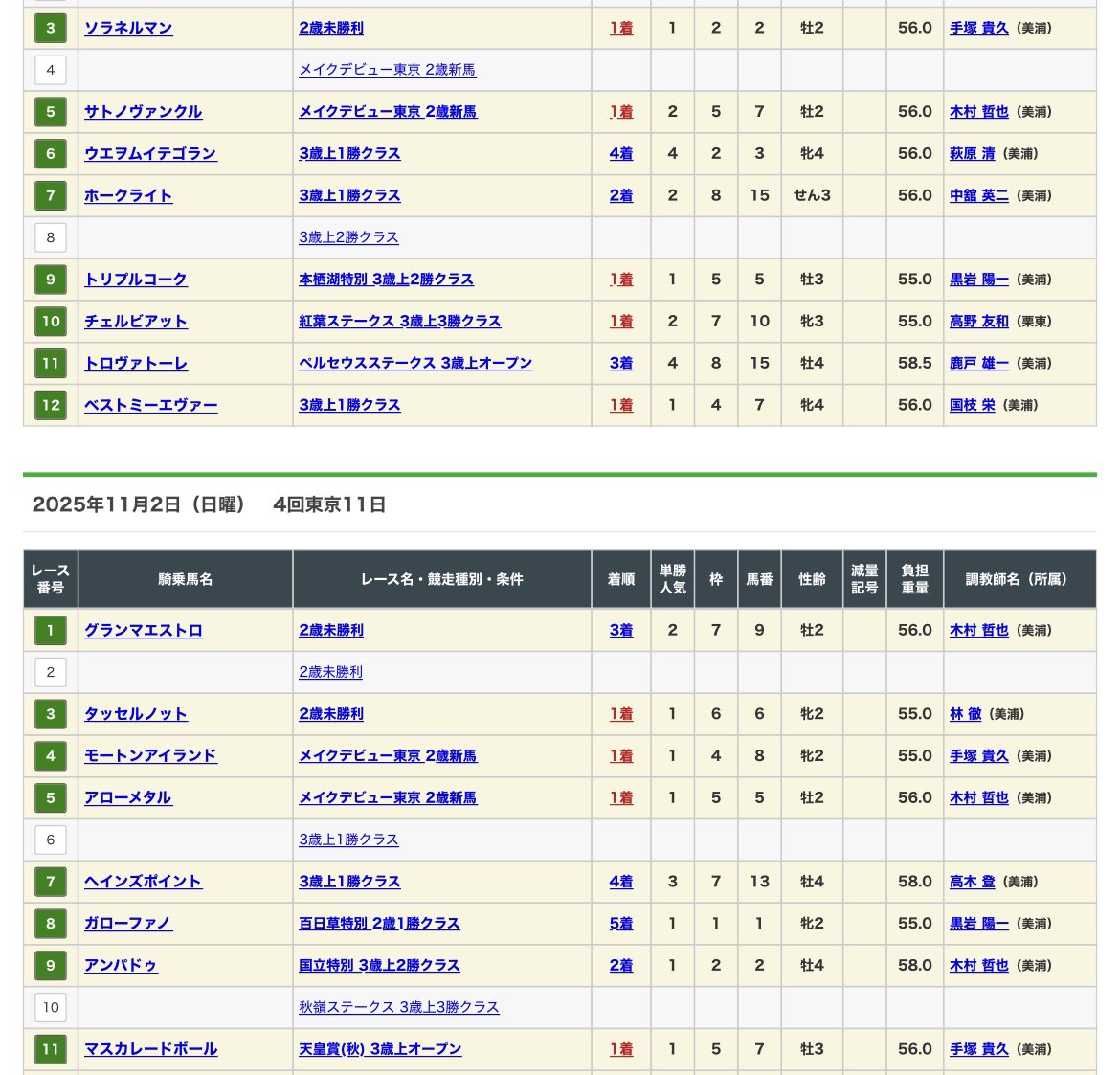The height and width of the screenshot is (1075, 1120).
Task: Open horse page for モートンアイランド
Action: pyautogui.click(x=150, y=755)
